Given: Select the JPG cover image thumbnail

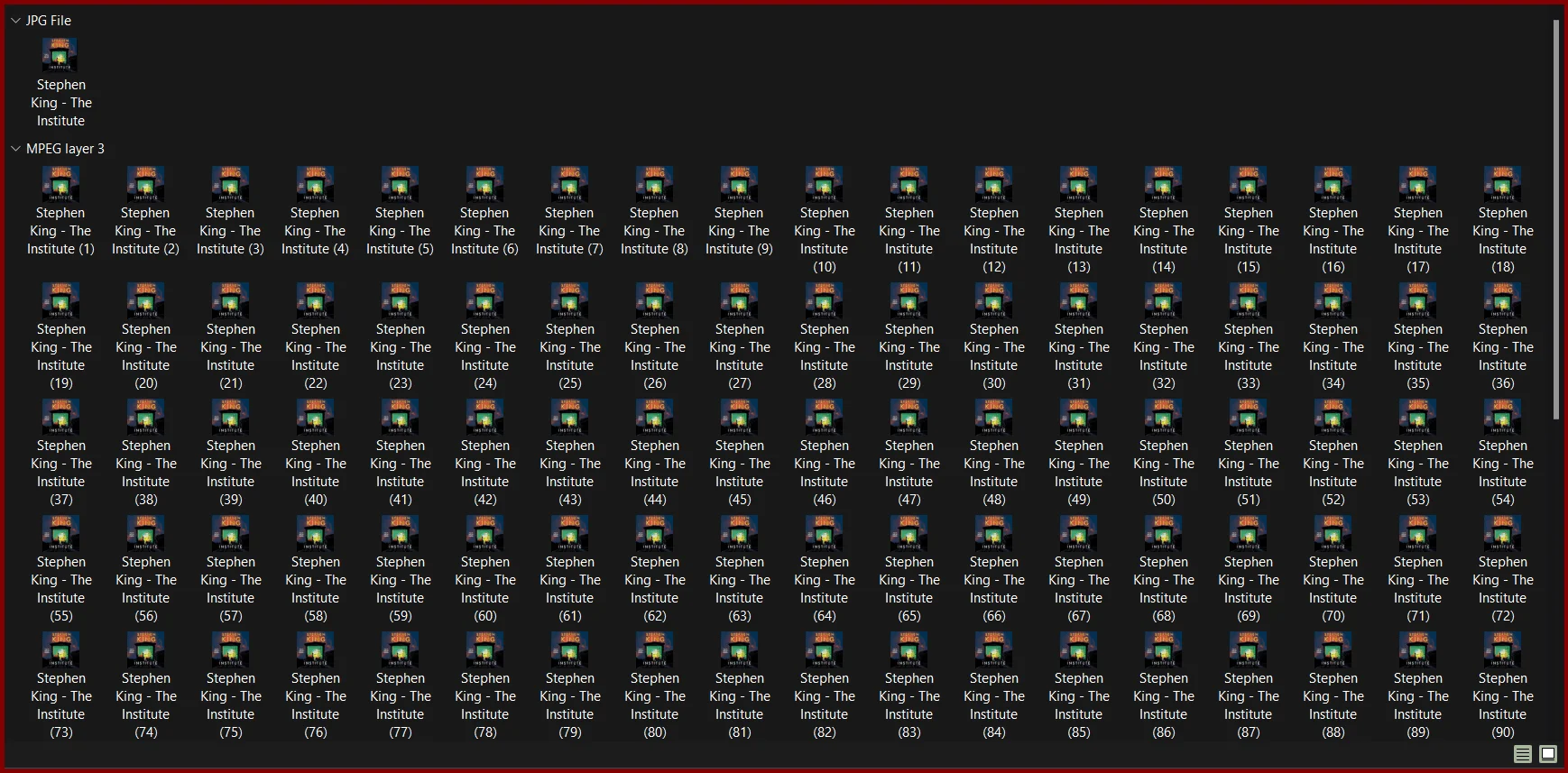Looking at the screenshot, I should click(x=60, y=55).
